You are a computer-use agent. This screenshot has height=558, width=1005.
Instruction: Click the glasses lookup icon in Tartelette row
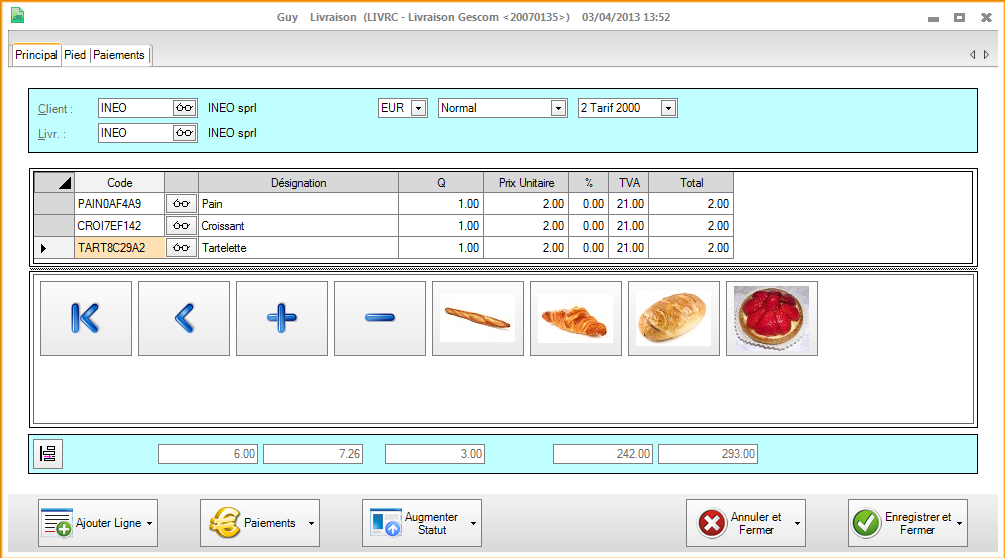coord(181,248)
